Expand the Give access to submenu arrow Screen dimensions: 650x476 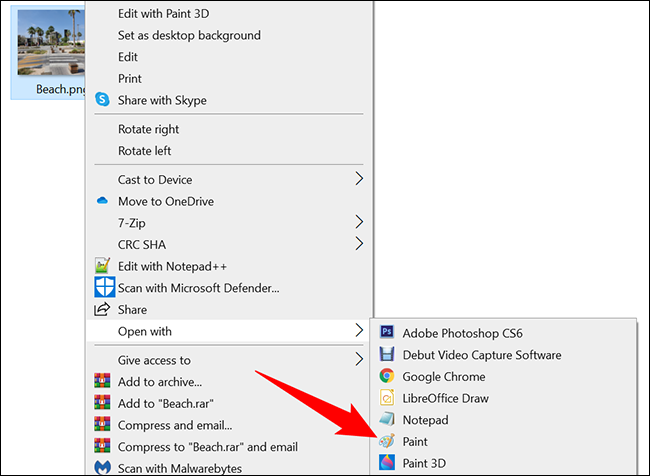pos(359,360)
